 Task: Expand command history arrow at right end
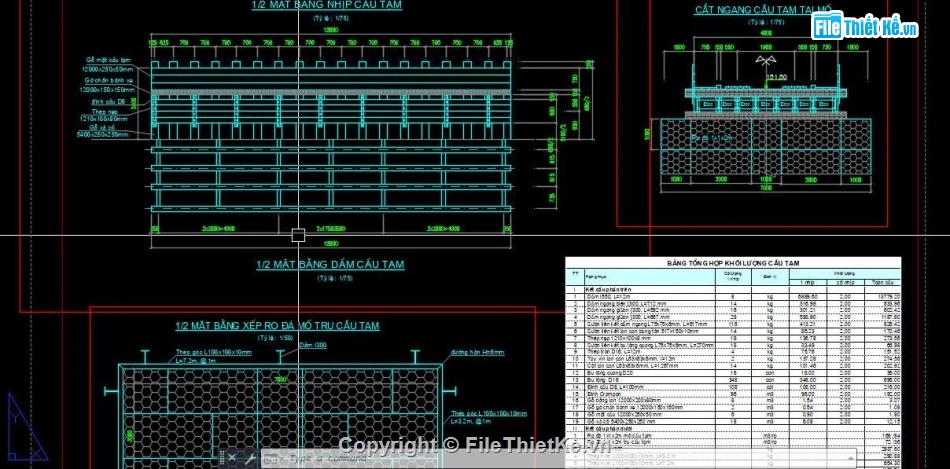(x=849, y=459)
